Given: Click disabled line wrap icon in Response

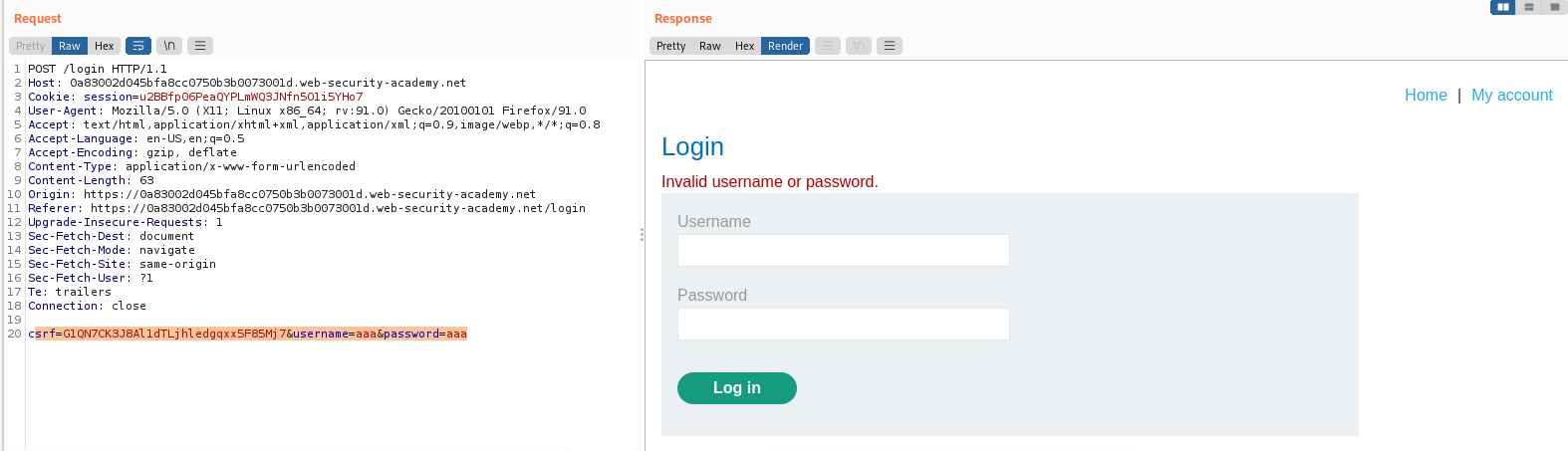Looking at the screenshot, I should (828, 46).
